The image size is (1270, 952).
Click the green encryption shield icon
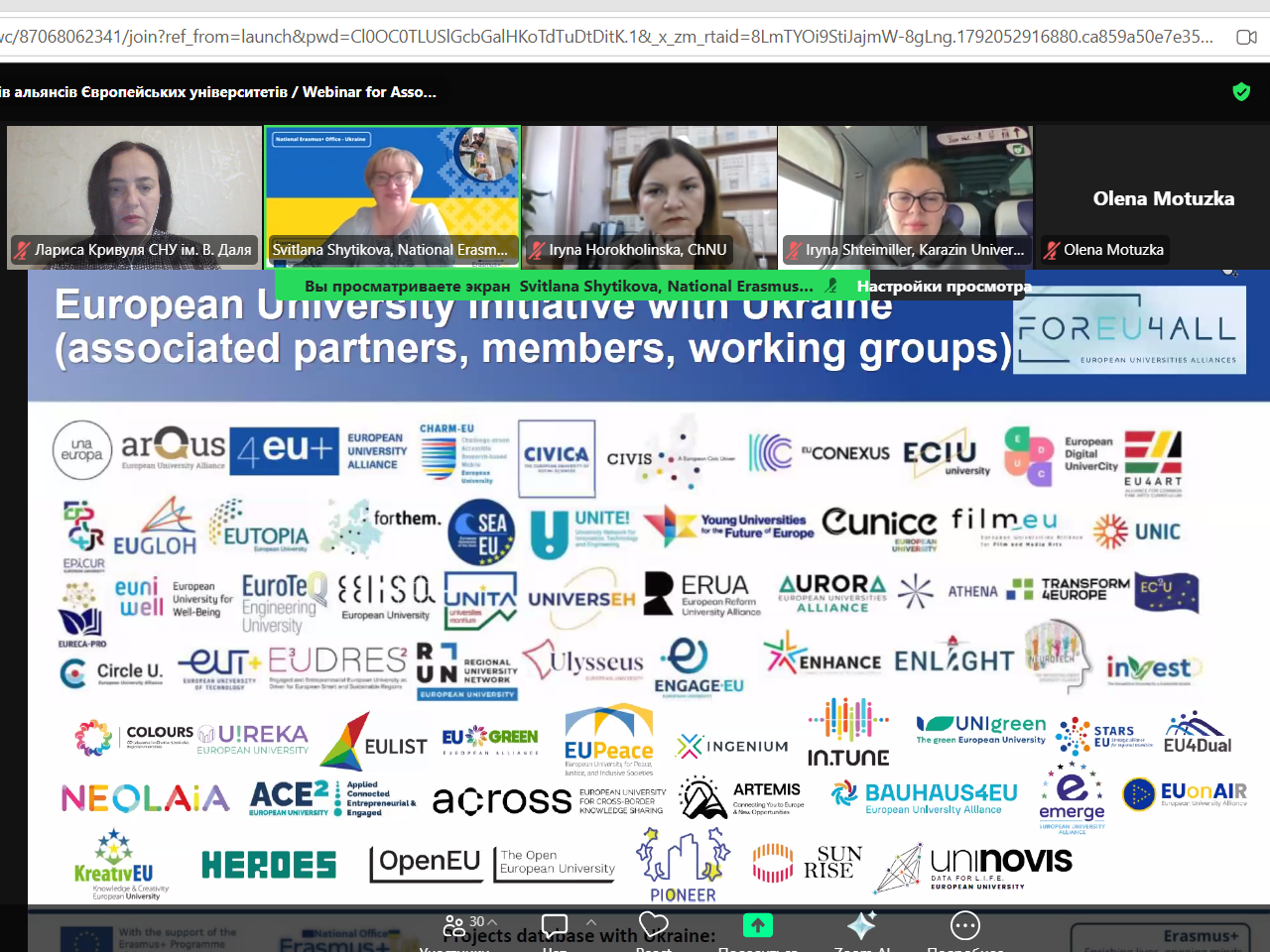click(1241, 92)
